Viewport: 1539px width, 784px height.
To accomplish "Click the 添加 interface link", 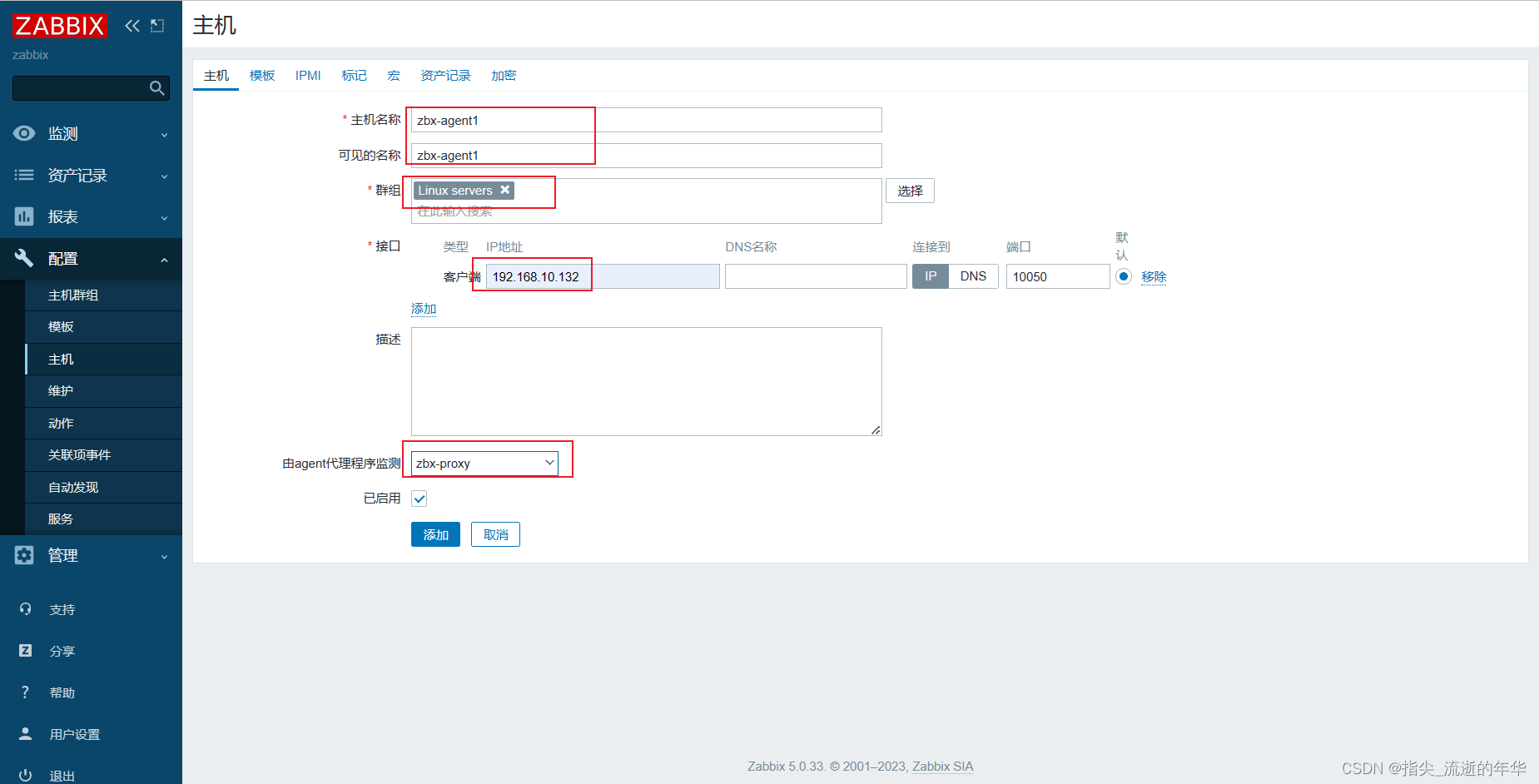I will (424, 309).
